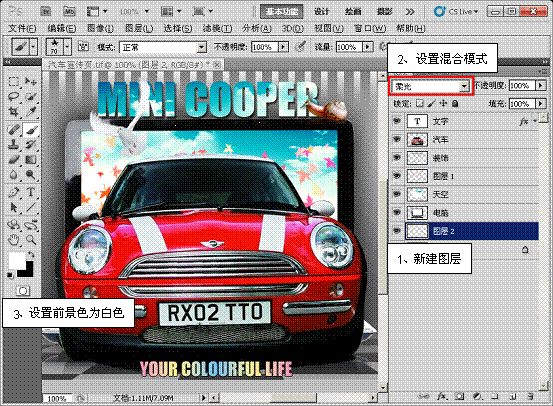Hide the 装饰 layer
Screen dimensions: 553x406
point(397,158)
